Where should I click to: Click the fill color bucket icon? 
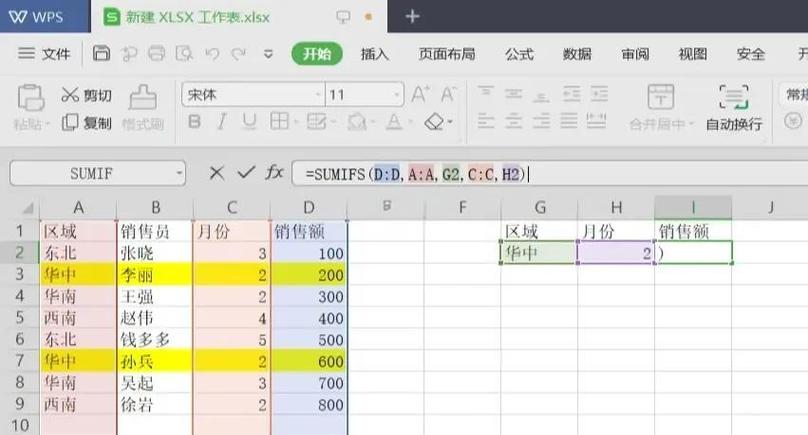[356, 122]
